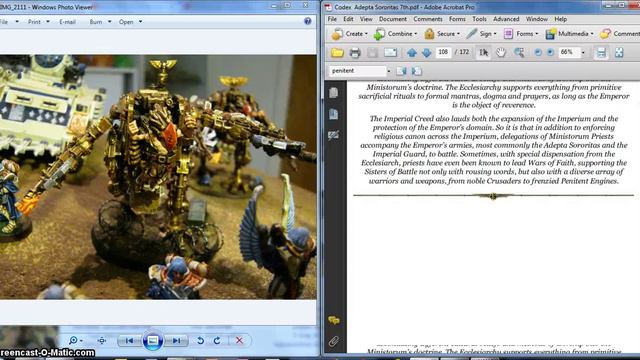The image size is (640, 360).
Task: Open the Acrobat Forms menu
Action: 457,19
